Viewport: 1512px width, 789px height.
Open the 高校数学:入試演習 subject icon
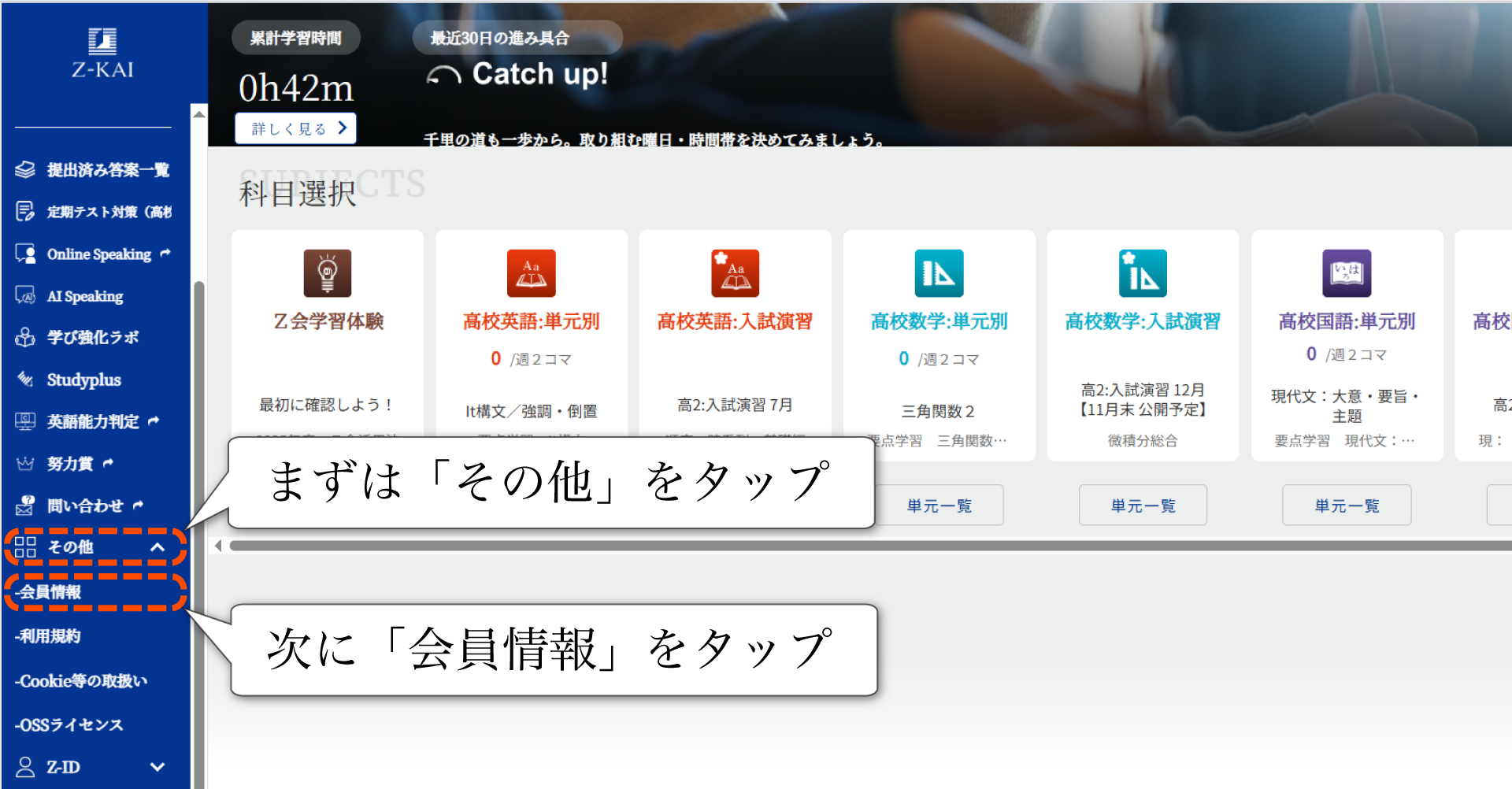pos(1143,273)
